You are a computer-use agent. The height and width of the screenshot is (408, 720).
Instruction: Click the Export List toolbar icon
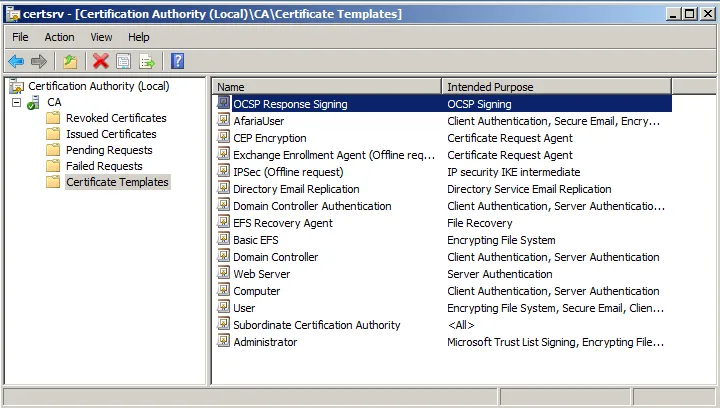(147, 62)
